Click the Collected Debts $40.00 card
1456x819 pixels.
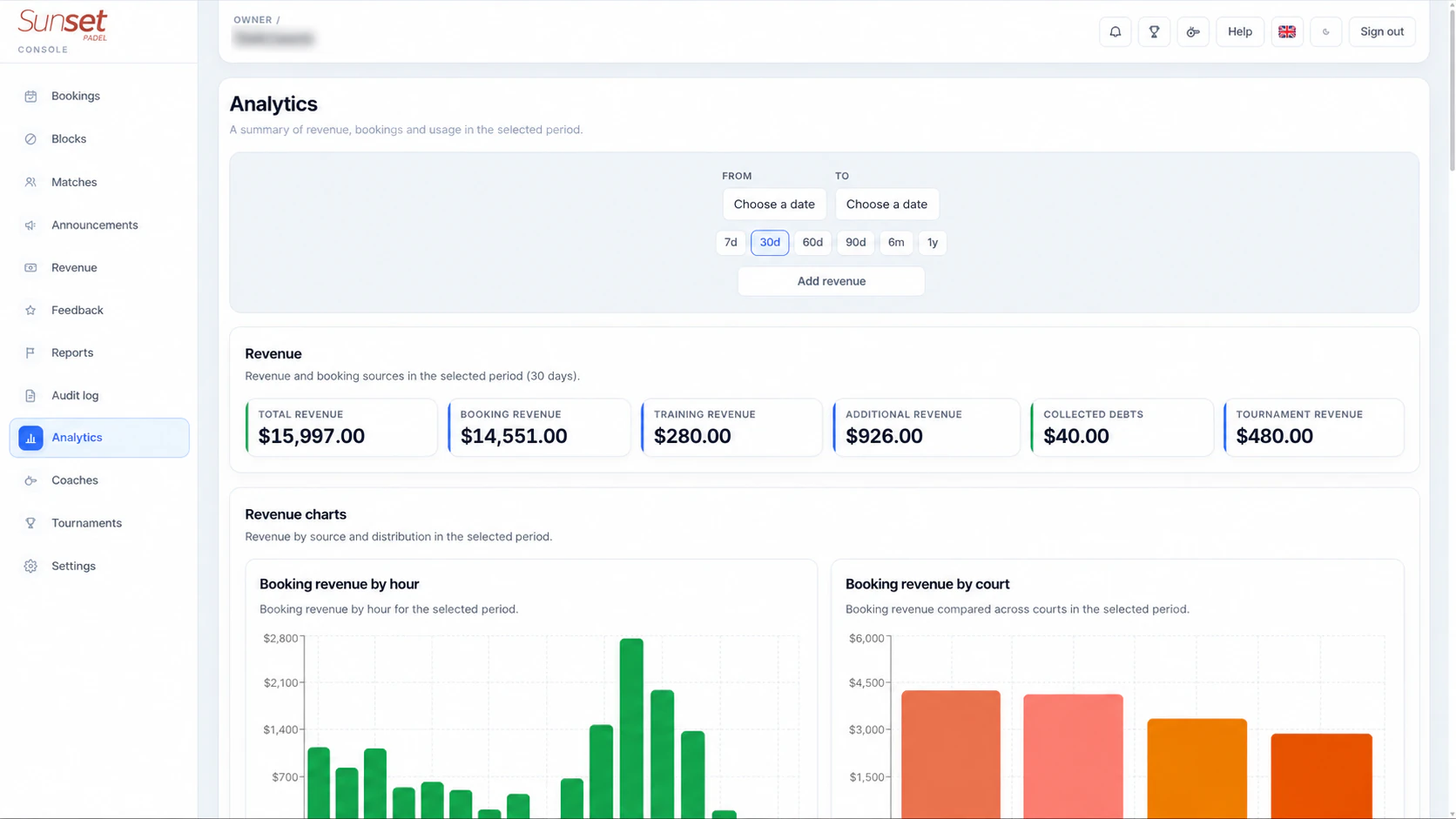pos(1122,427)
